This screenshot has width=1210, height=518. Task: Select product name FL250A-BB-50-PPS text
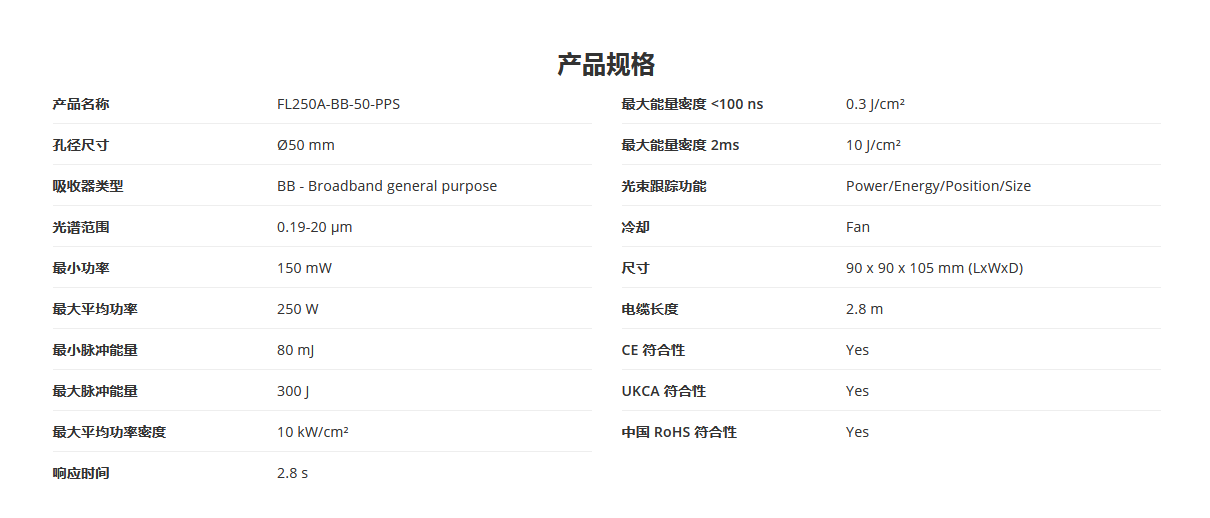[x=338, y=104]
